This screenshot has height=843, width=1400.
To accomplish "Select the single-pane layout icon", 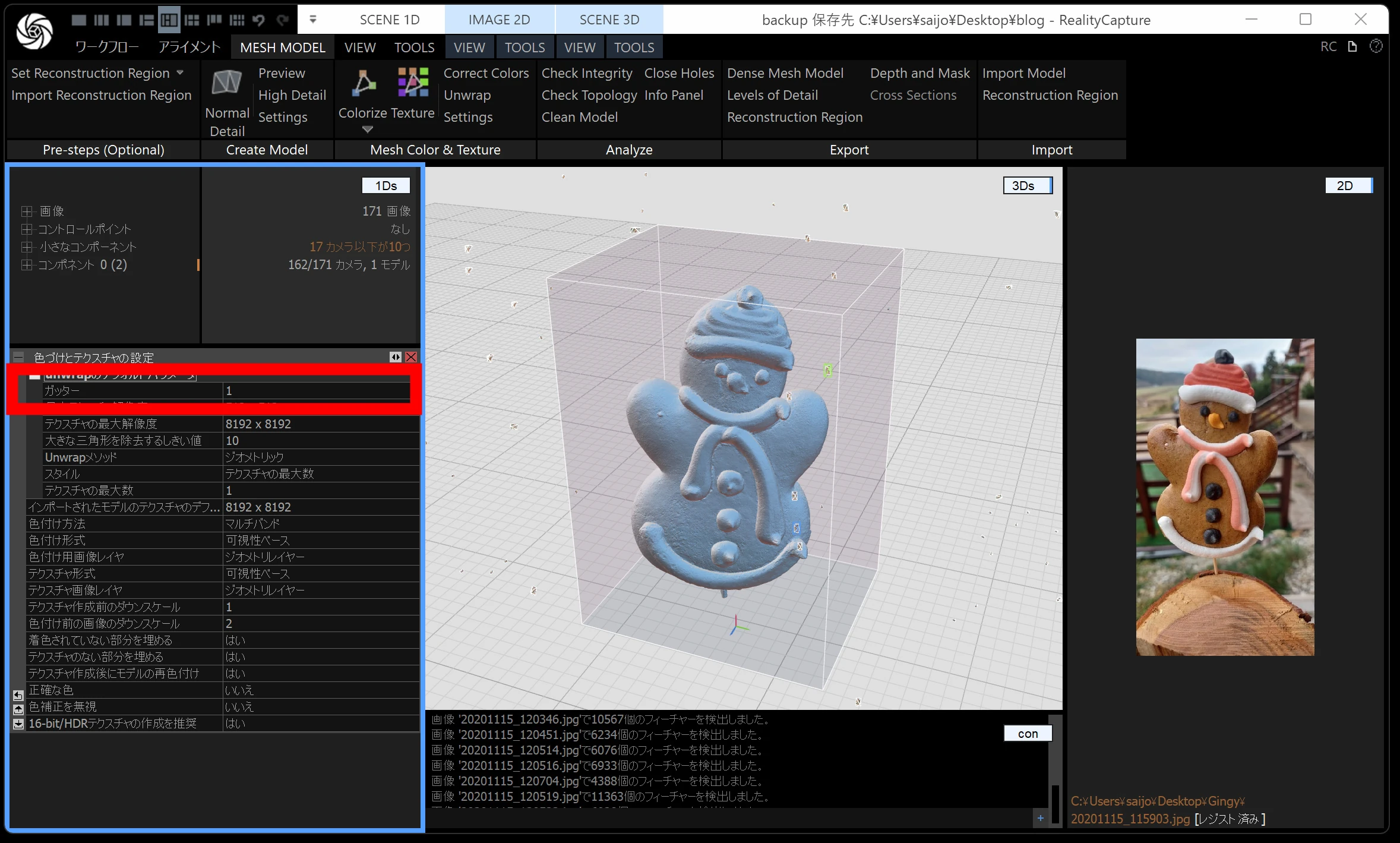I will coord(79,20).
